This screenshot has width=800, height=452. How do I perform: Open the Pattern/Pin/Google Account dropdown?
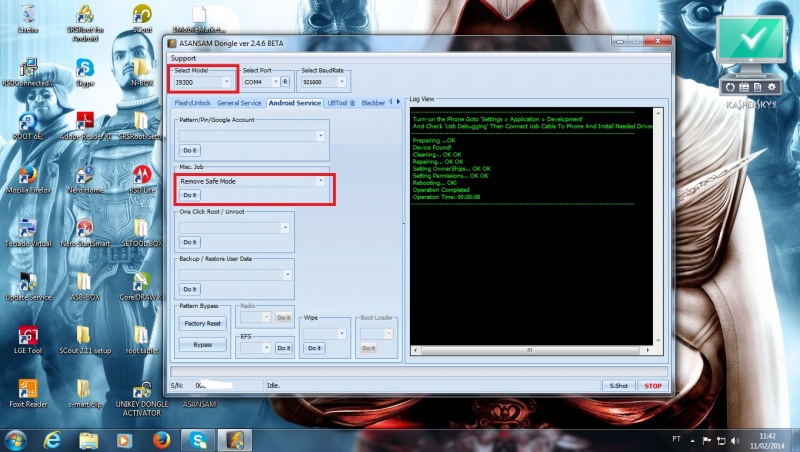pos(320,136)
